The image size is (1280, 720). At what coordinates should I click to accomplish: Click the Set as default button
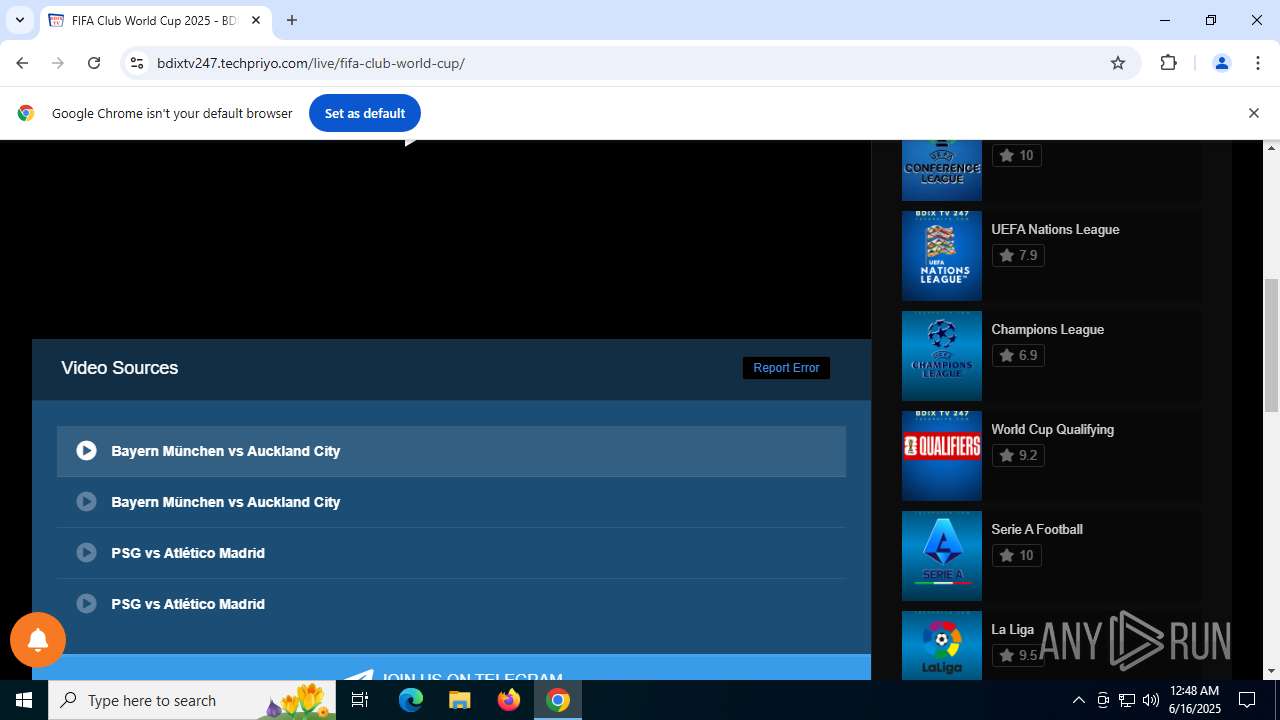click(365, 113)
